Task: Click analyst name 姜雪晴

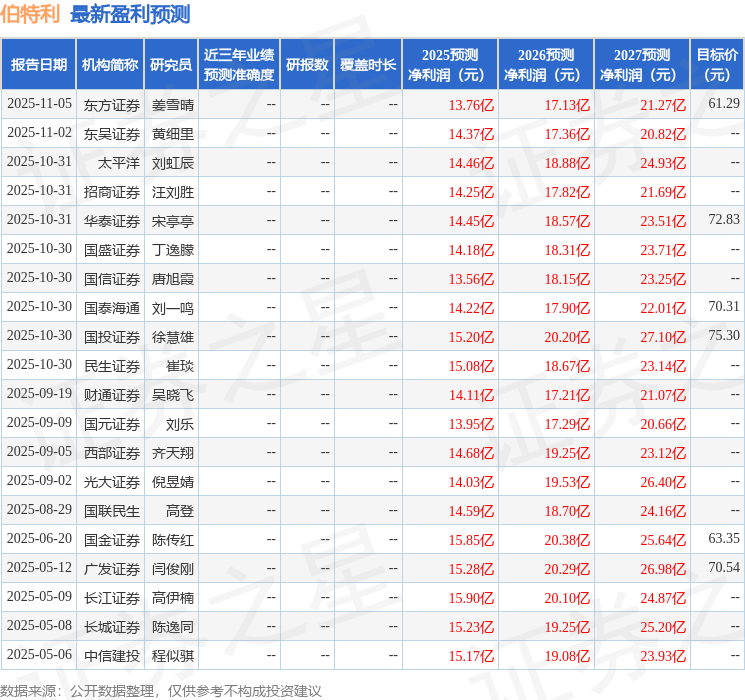Action: (172, 105)
